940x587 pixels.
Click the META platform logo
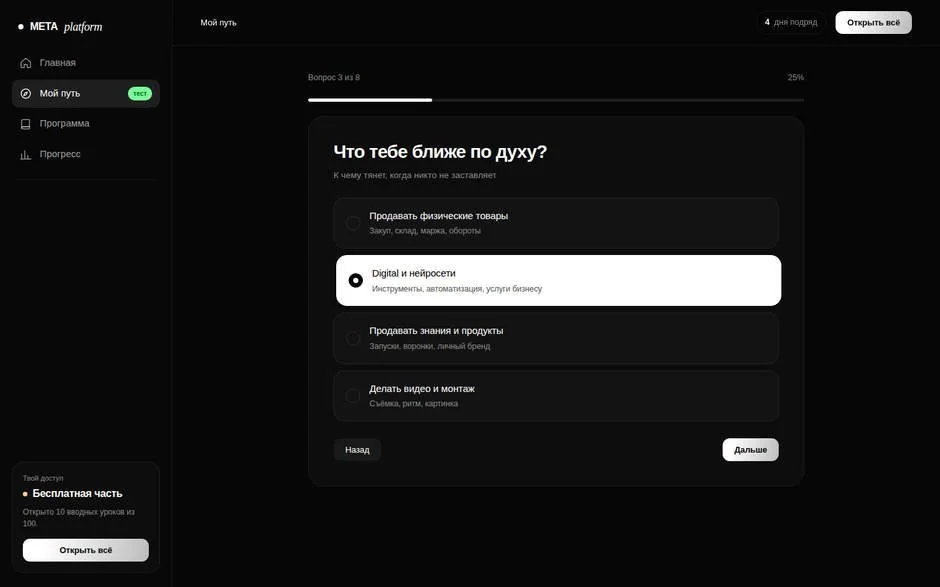60,26
